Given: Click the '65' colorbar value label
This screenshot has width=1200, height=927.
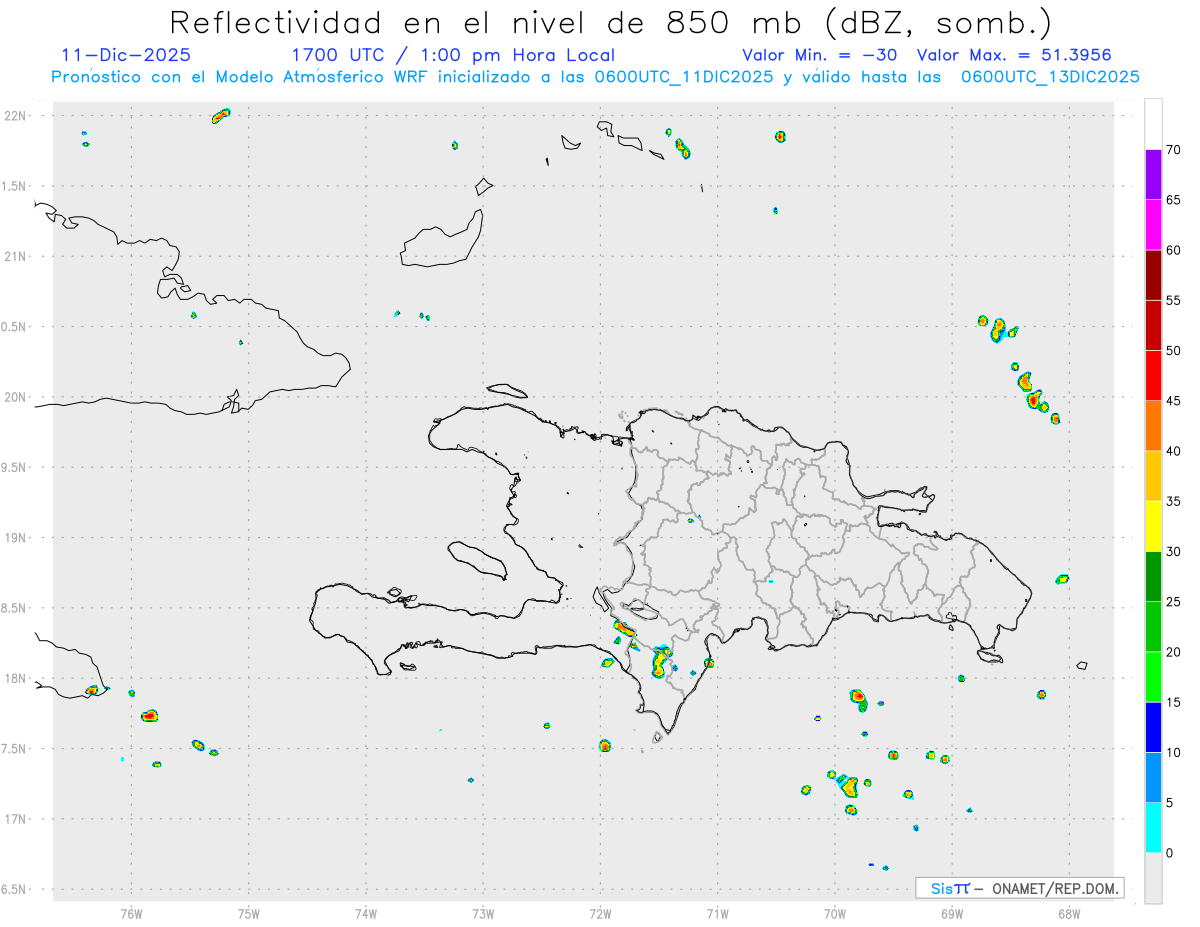Looking at the screenshot, I should point(1174,200).
